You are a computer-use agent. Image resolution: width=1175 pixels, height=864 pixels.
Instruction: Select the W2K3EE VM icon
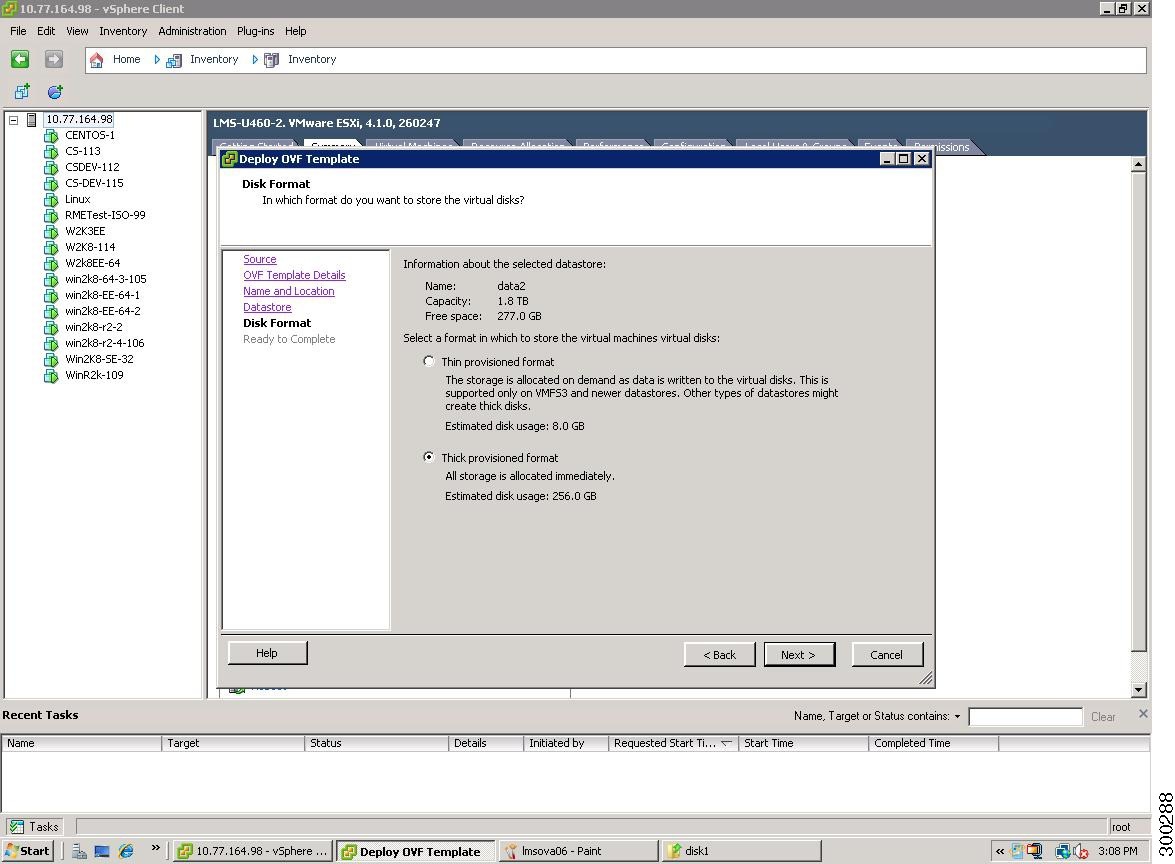pos(51,232)
